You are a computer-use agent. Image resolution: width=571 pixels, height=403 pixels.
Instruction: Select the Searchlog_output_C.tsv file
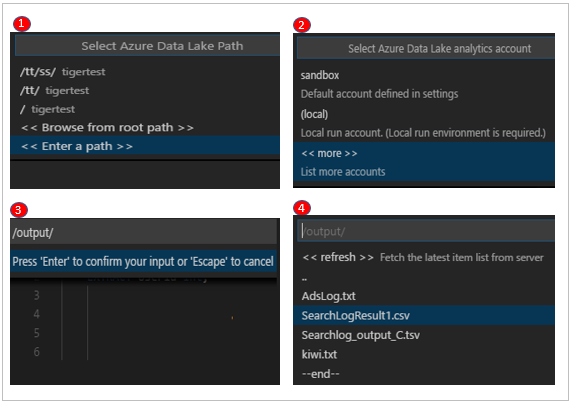tap(424, 335)
